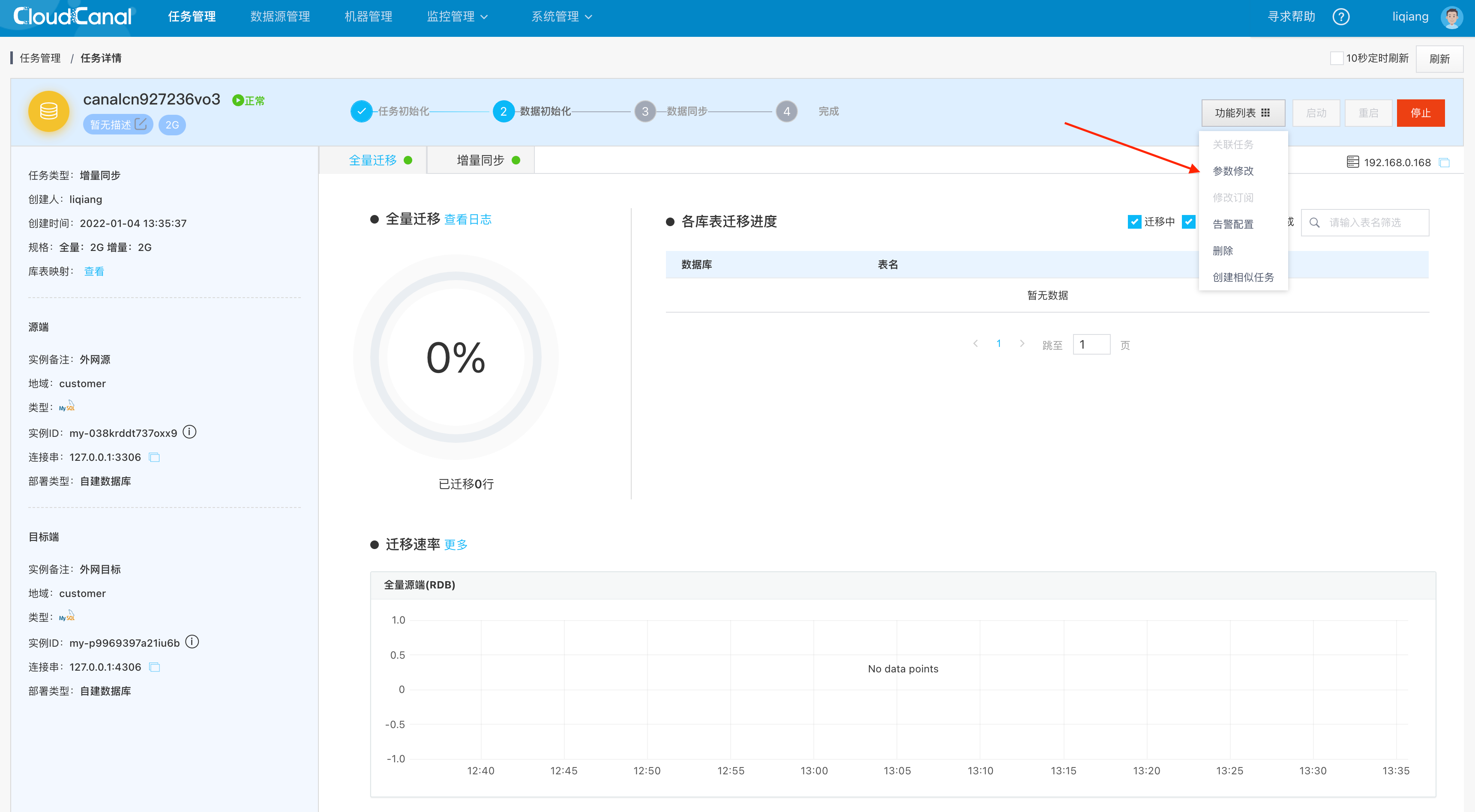Click step 3 数据同步 circle
Image resolution: width=1475 pixels, height=812 pixels.
click(645, 111)
